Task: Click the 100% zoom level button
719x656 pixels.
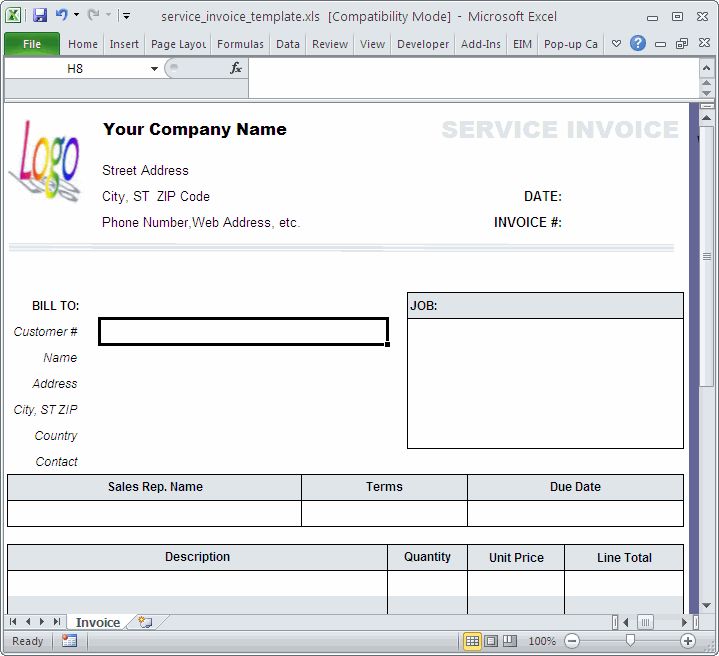Action: coord(542,641)
